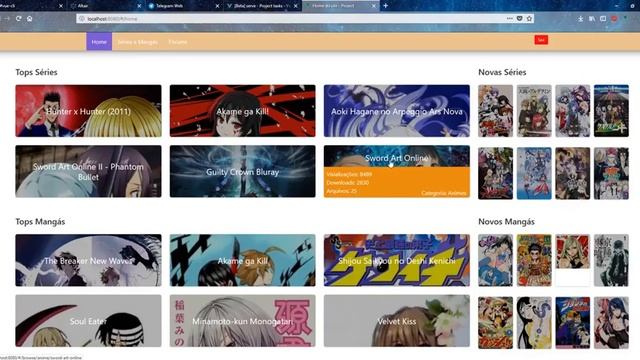The height and width of the screenshot is (360, 640).
Task: Open first cover in Novos Mangás top row
Action: [496, 260]
